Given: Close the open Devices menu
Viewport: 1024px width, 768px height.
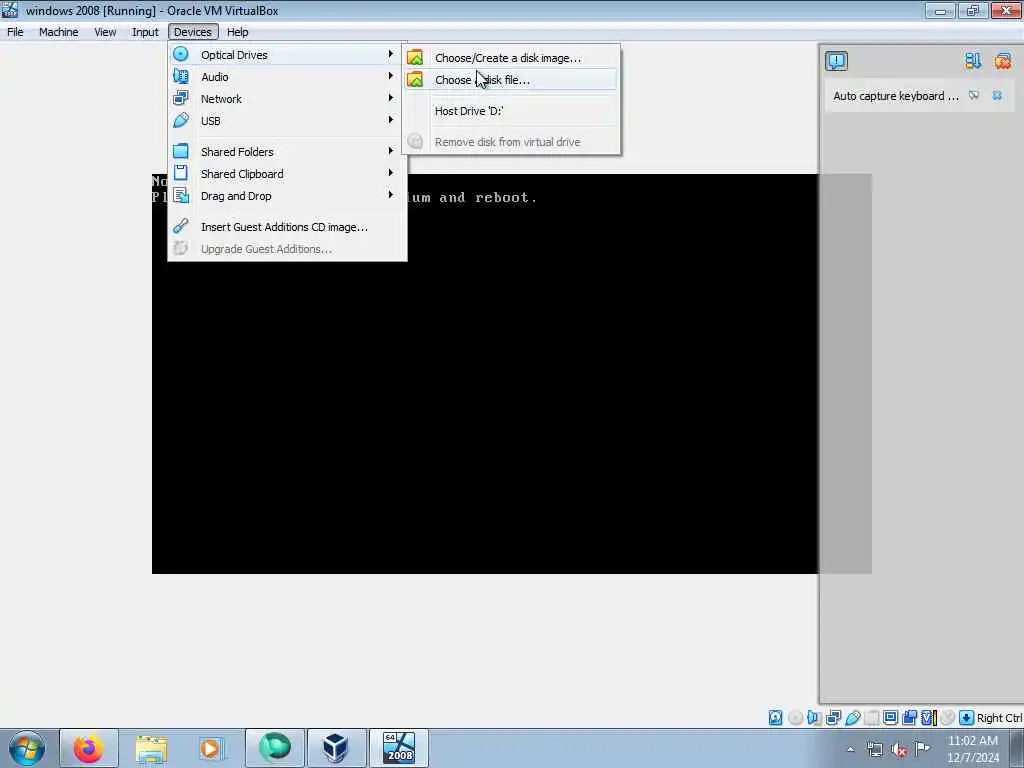Looking at the screenshot, I should (193, 32).
